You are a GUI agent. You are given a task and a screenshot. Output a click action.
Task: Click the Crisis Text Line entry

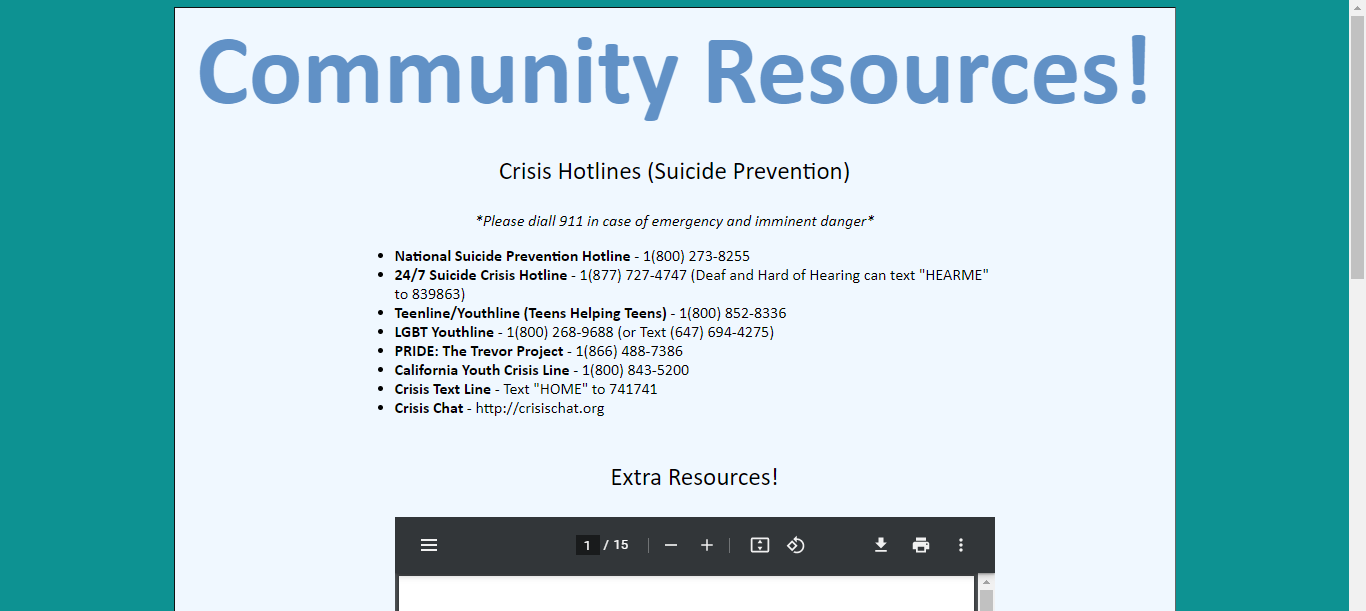click(x=526, y=389)
